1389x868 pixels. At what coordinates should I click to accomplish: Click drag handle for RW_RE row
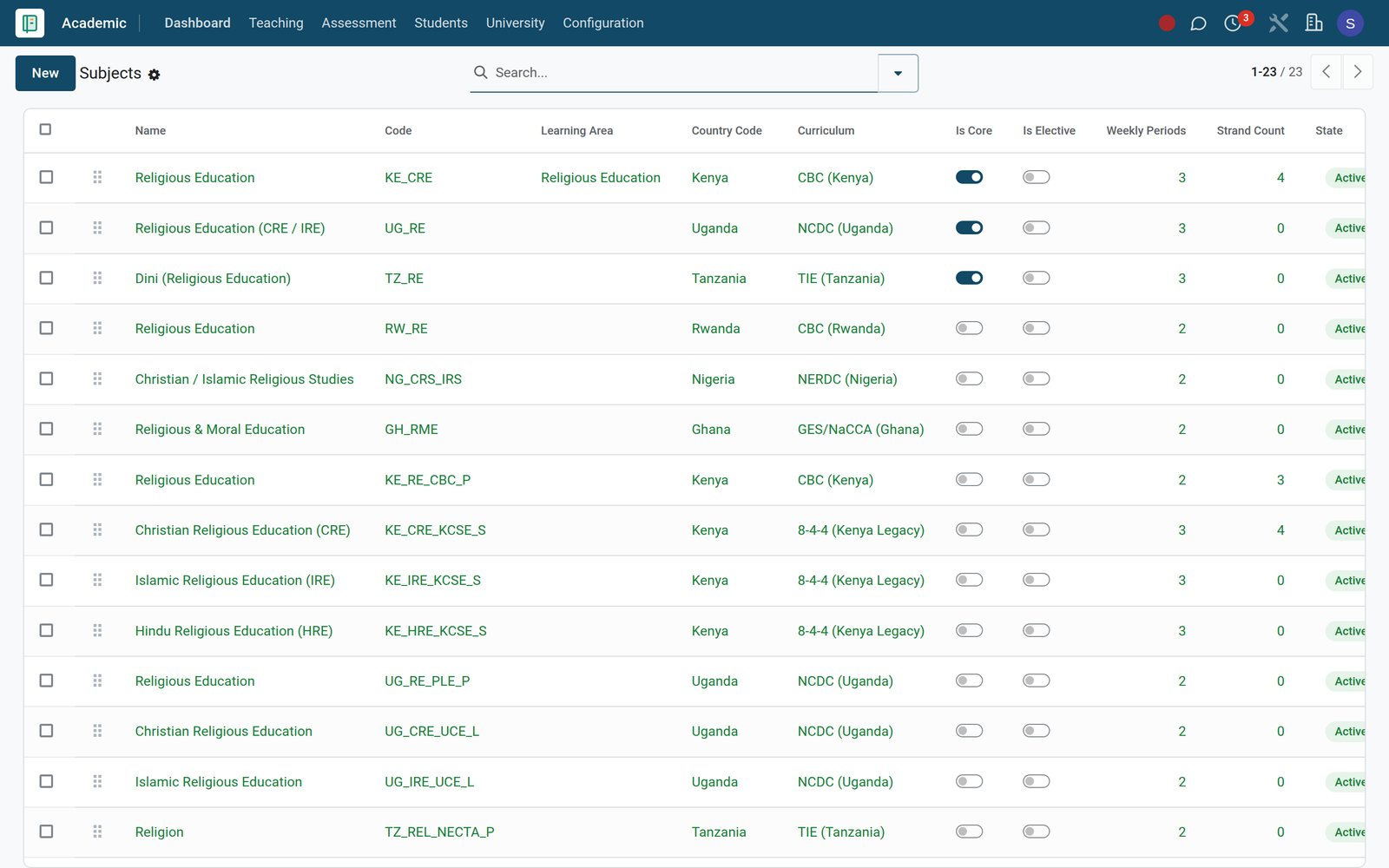(97, 328)
